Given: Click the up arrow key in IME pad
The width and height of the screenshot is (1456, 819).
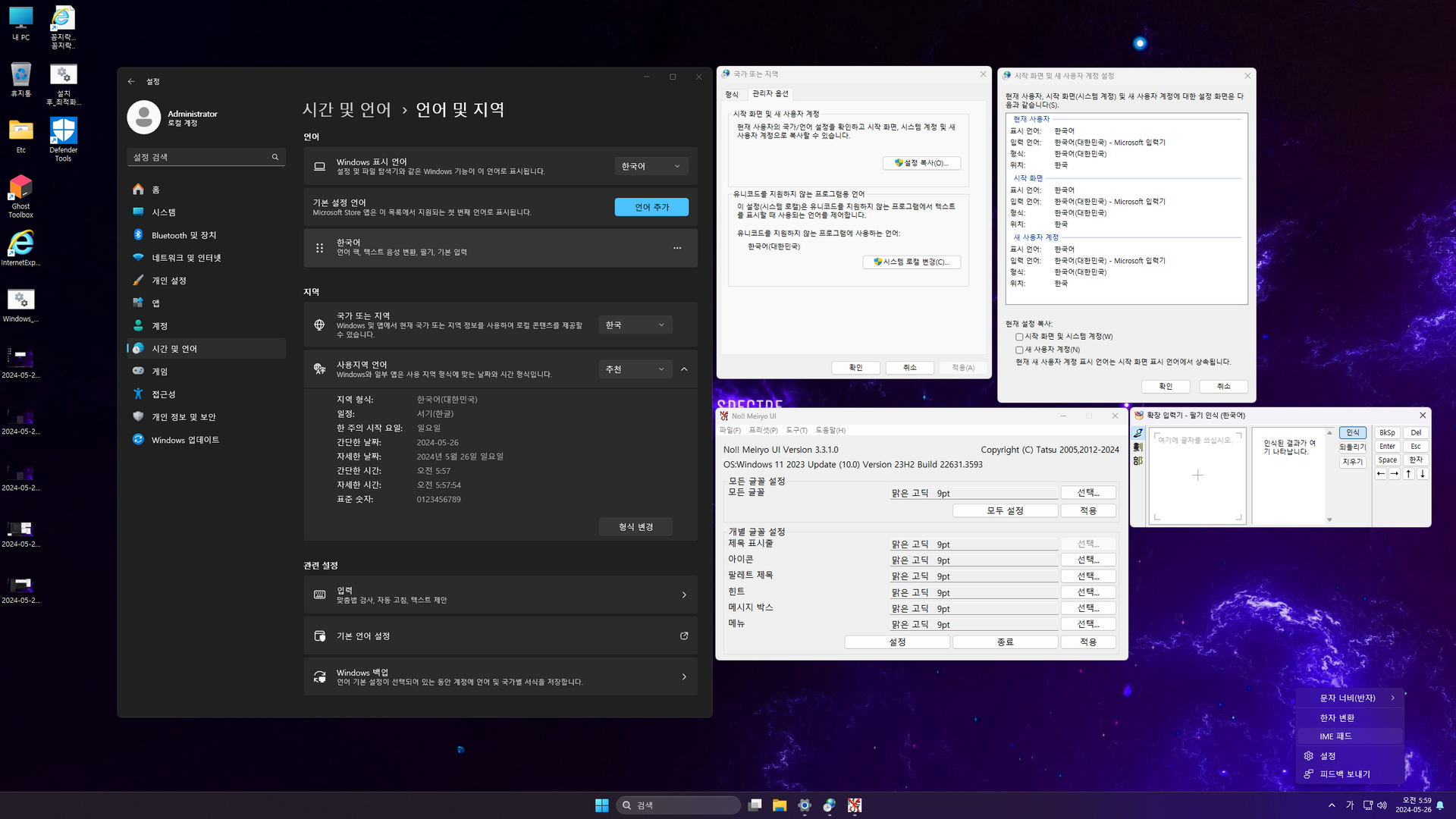Looking at the screenshot, I should click(x=1408, y=474).
